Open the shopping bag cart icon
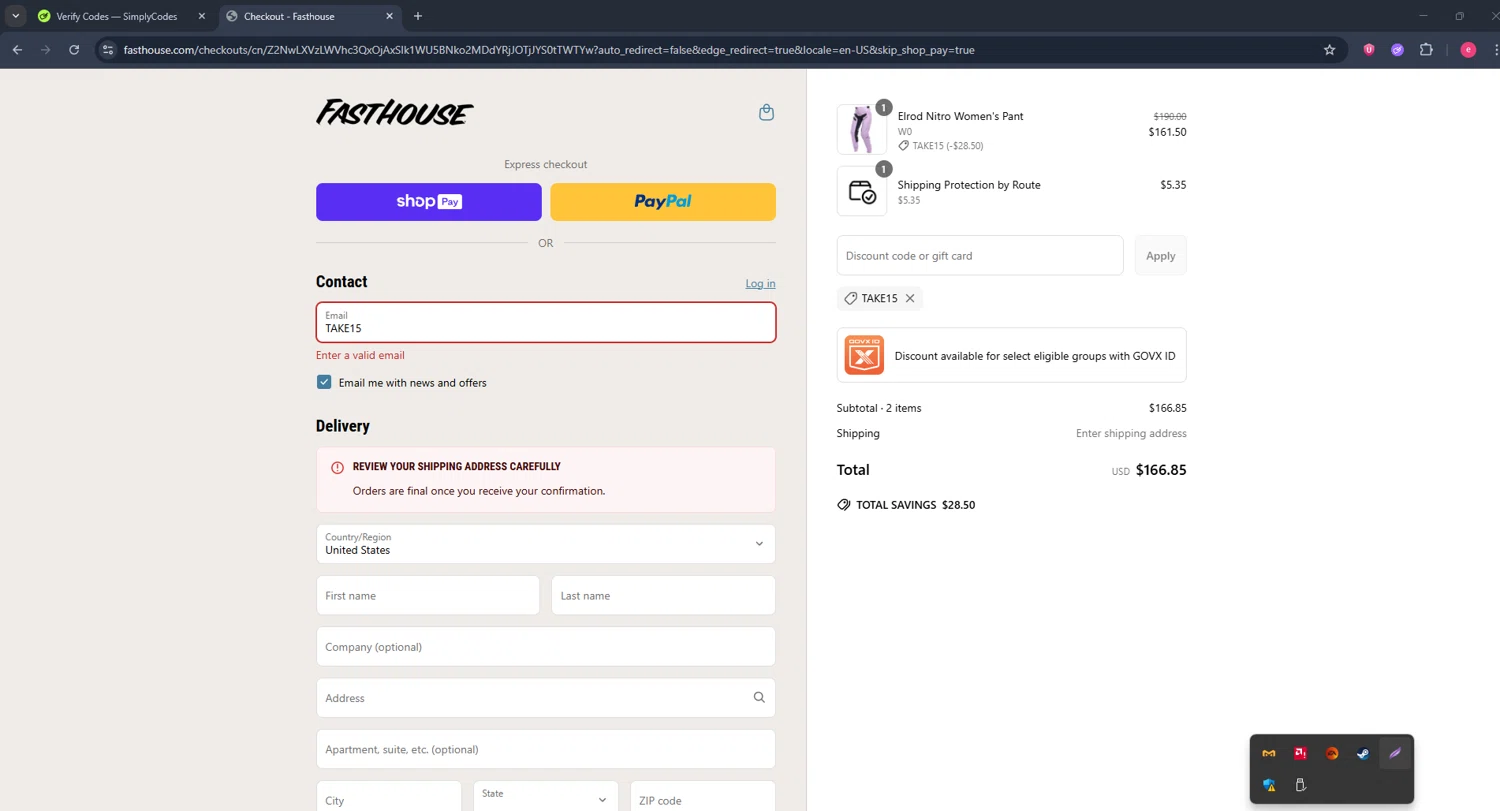The image size is (1500, 811). (x=766, y=113)
